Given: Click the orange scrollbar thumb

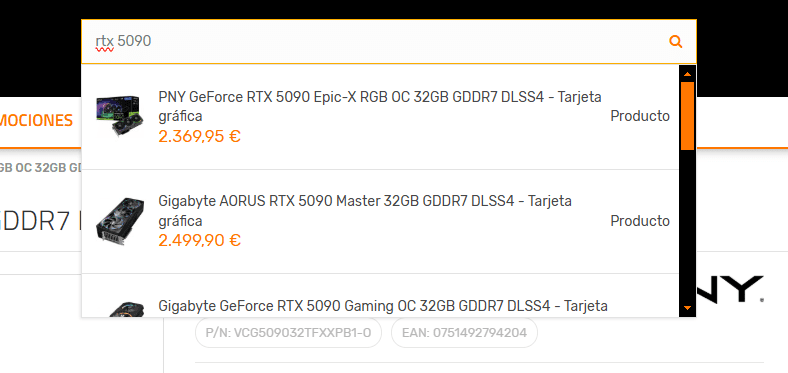Looking at the screenshot, I should pos(687,116).
